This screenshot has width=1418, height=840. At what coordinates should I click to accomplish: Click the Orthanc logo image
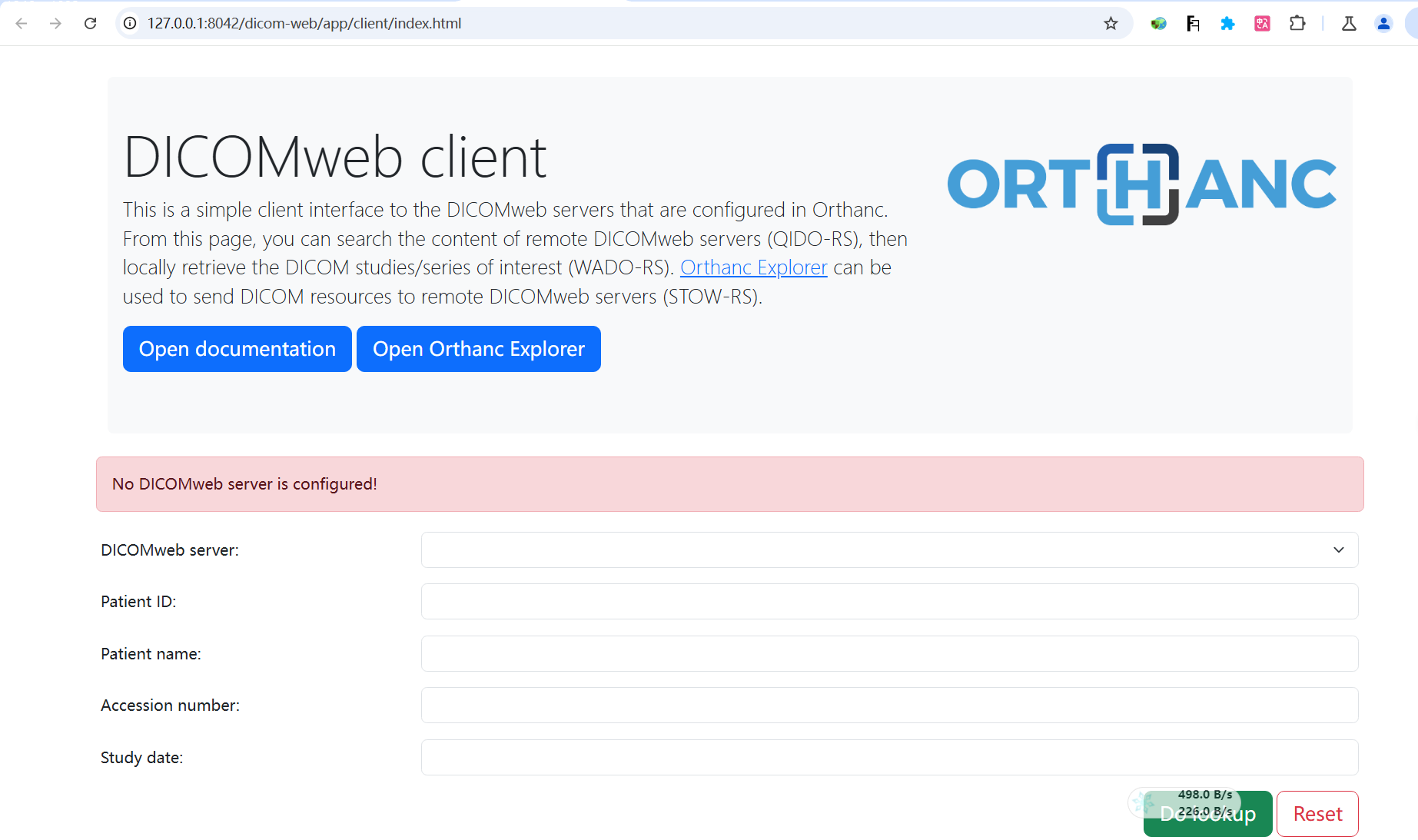(1142, 184)
